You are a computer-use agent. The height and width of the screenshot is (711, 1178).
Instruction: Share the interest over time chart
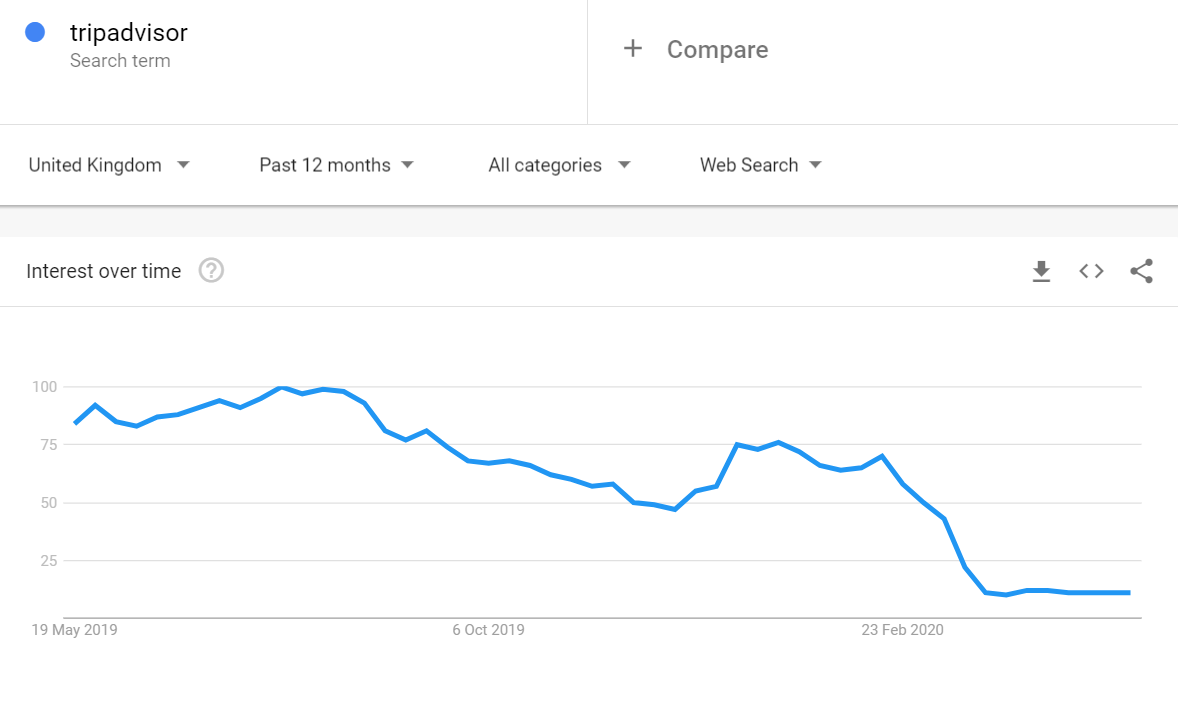coord(1141,271)
